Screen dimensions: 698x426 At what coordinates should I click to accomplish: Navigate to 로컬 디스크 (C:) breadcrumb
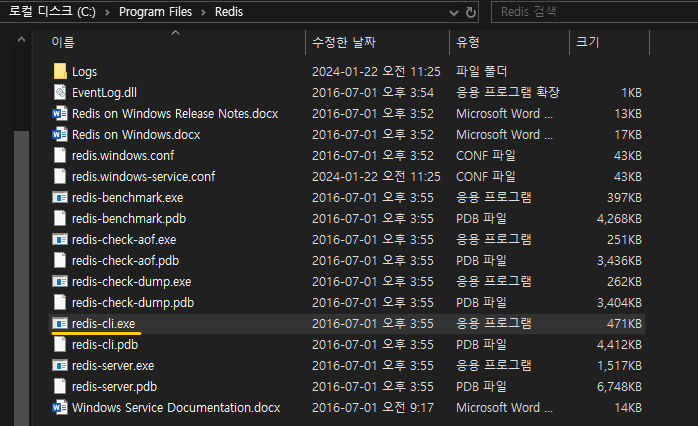[52, 12]
